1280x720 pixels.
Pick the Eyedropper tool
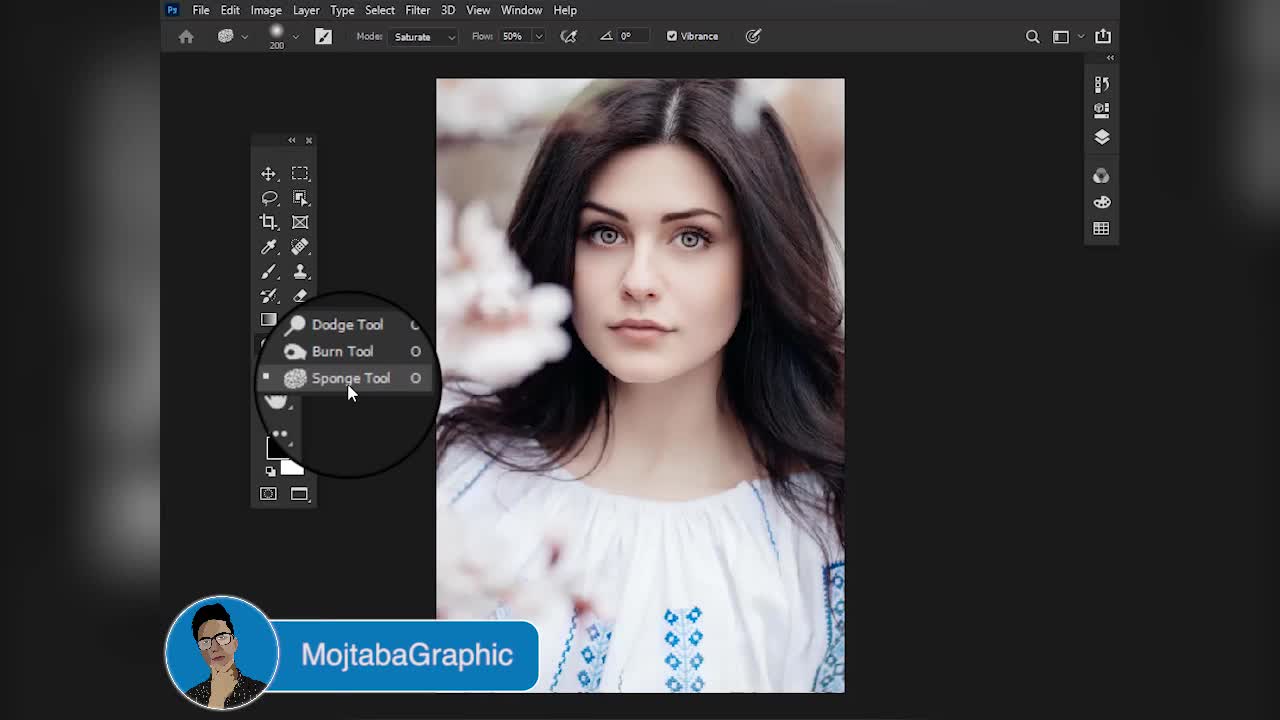(268, 247)
